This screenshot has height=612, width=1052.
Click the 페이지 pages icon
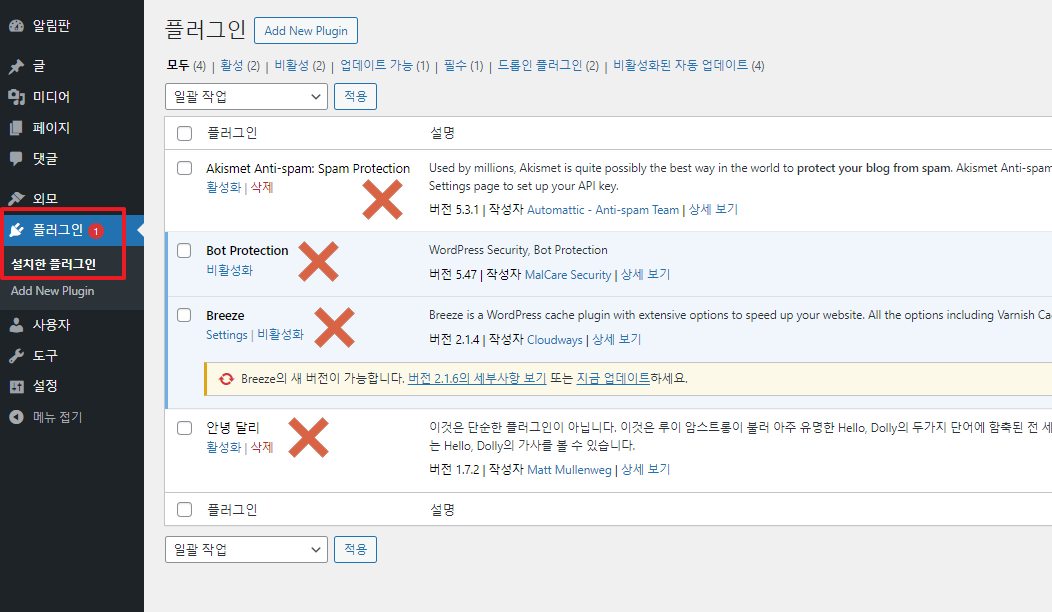click(x=17, y=128)
